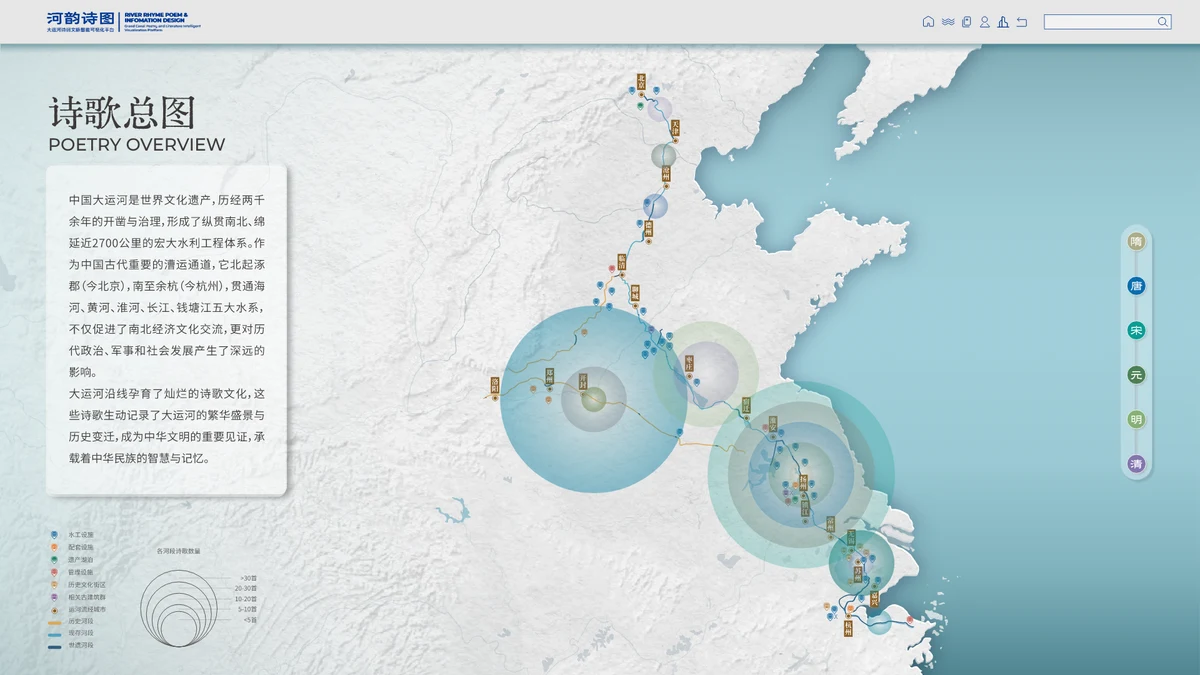Viewport: 1200px width, 675px height.
Task: Click the 历史文化街区 legend pin
Action: point(54,584)
